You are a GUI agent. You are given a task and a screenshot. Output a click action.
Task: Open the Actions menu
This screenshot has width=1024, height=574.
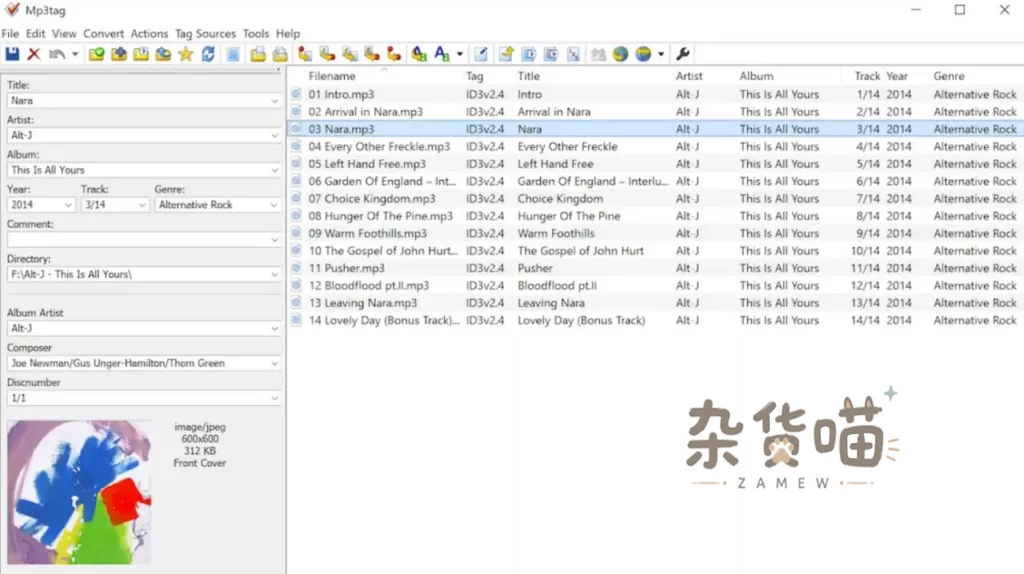(x=149, y=33)
